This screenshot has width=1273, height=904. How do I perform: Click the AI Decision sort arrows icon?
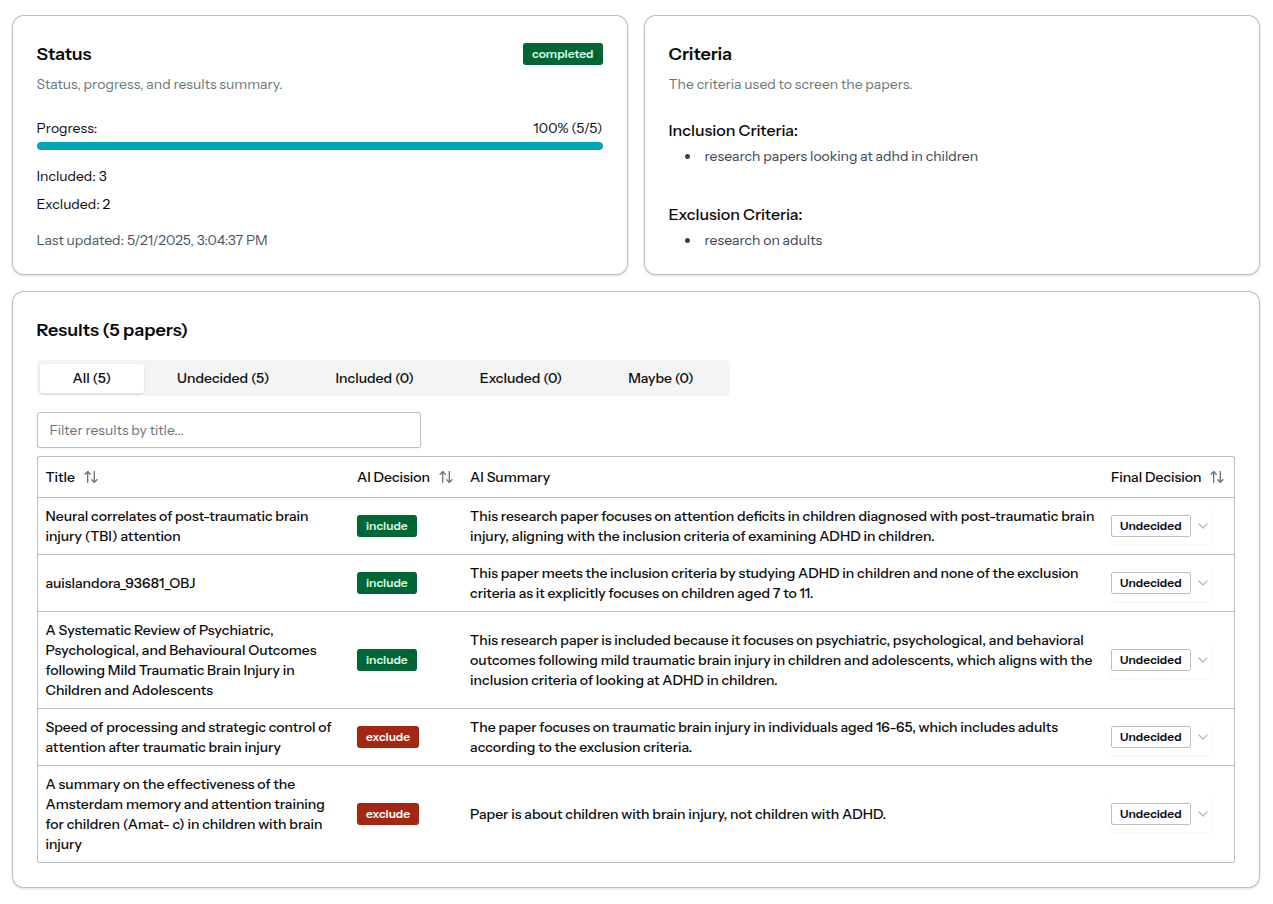[446, 477]
